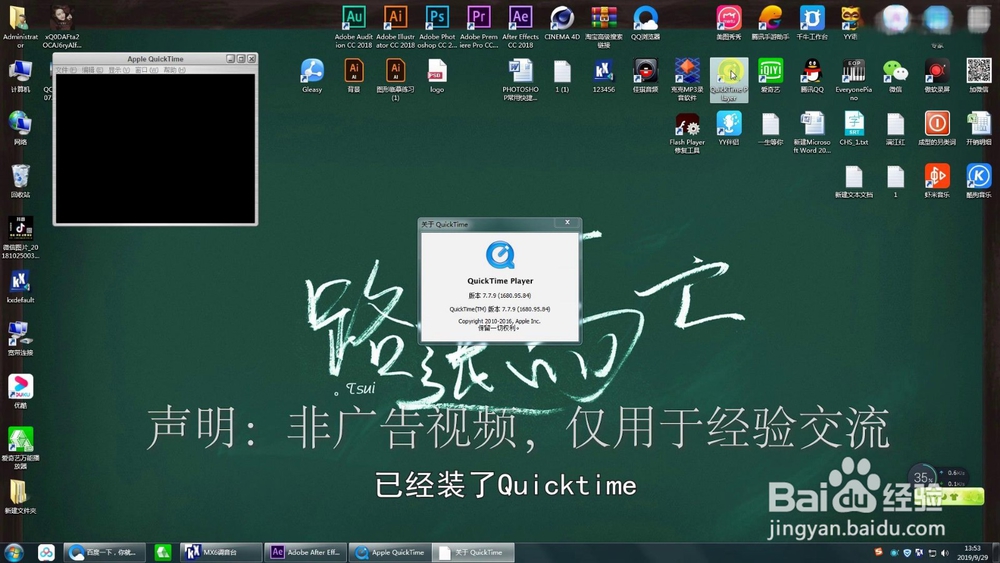Select the QuickTime Player desktop shortcut
The width and height of the screenshot is (1000, 563).
click(x=729, y=80)
